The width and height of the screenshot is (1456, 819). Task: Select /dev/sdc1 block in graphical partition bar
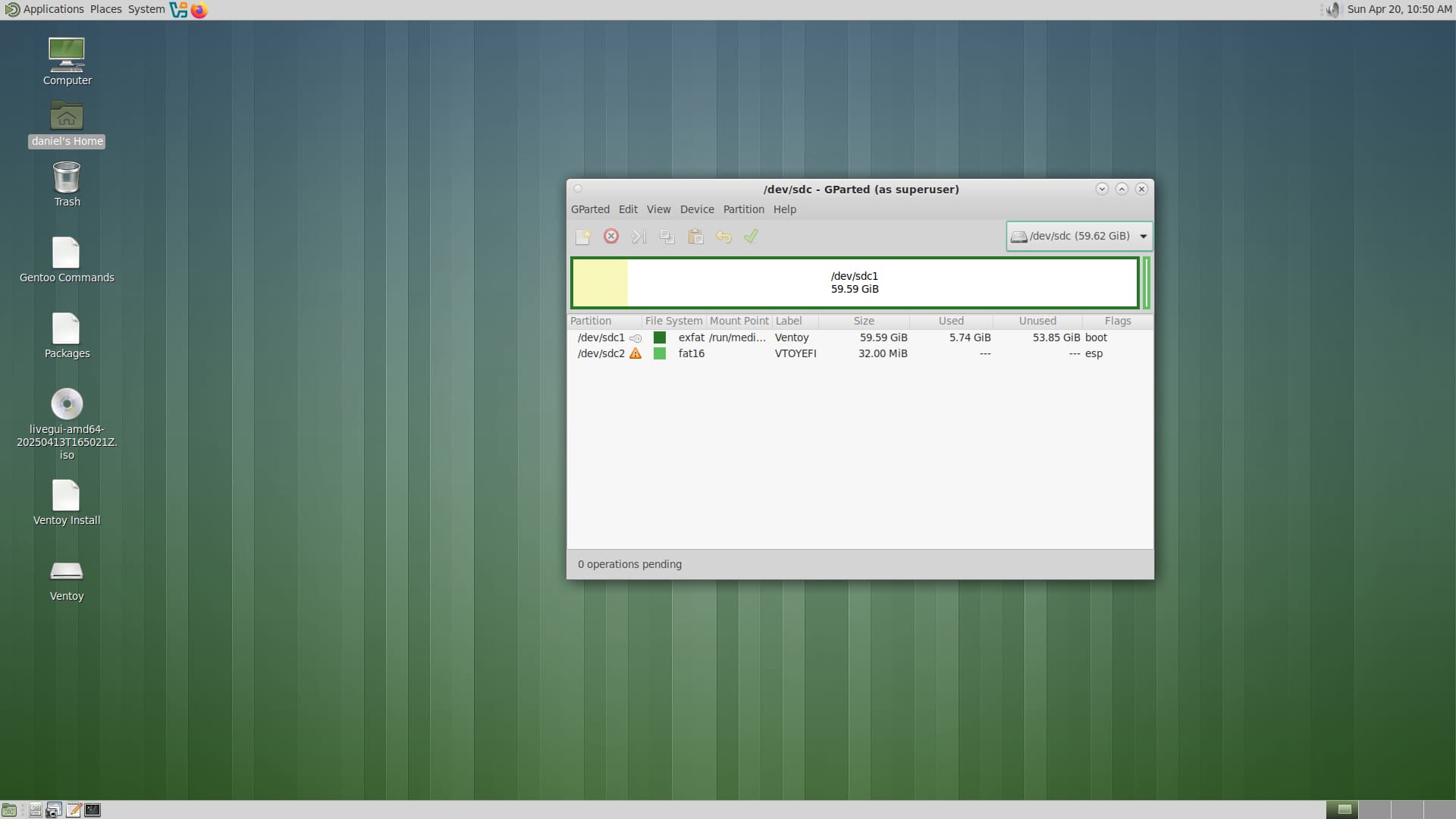(x=855, y=283)
